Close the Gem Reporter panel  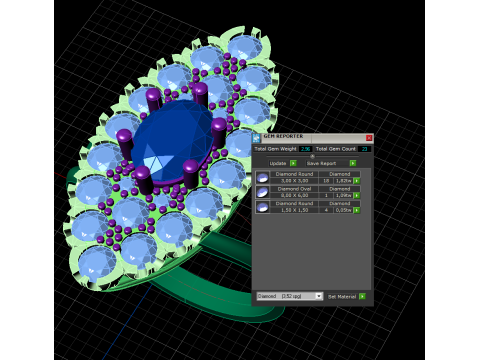tap(369, 138)
